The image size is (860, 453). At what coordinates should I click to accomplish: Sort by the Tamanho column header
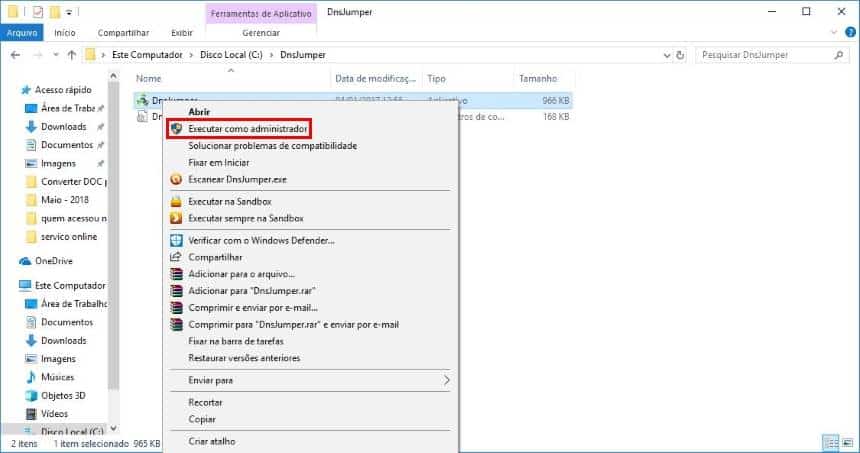click(x=538, y=79)
